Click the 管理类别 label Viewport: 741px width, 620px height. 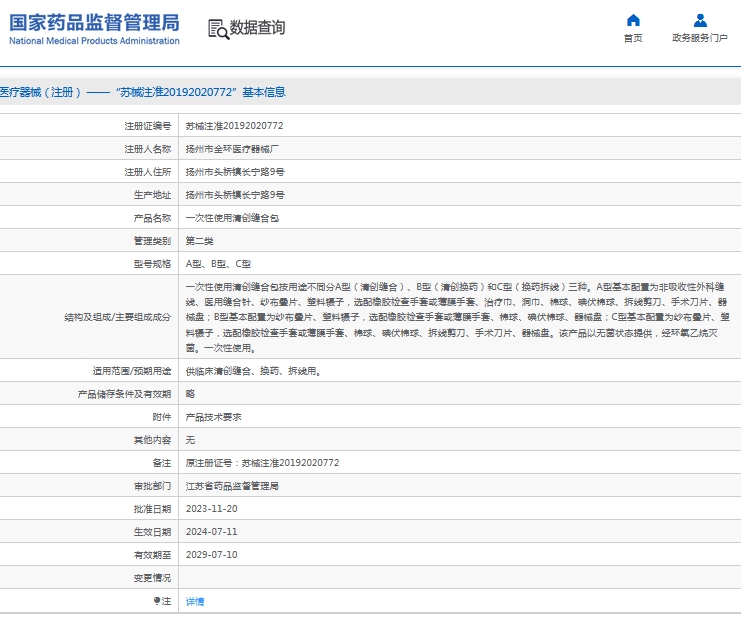pos(152,241)
